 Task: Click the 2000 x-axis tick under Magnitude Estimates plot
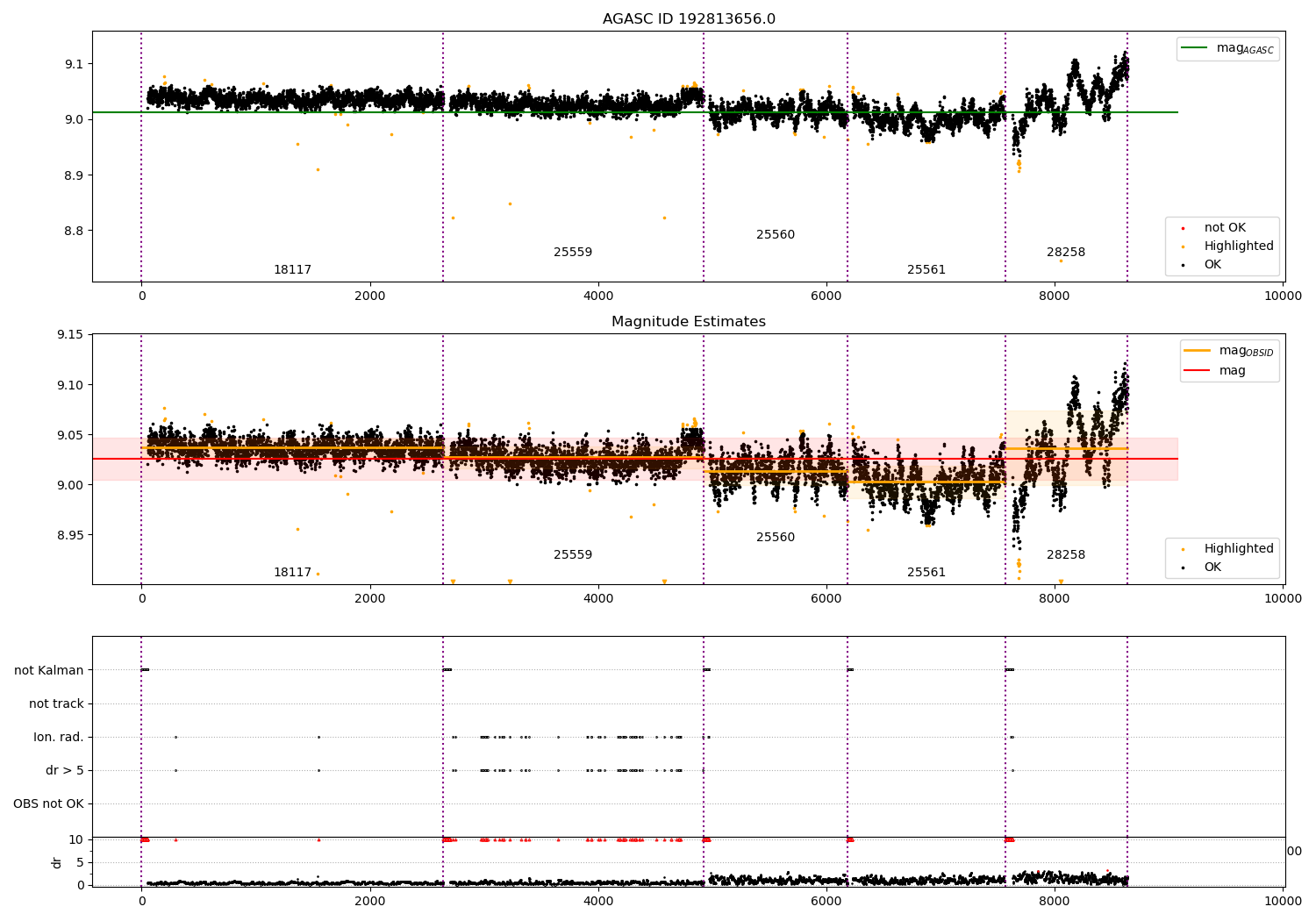[x=370, y=599]
